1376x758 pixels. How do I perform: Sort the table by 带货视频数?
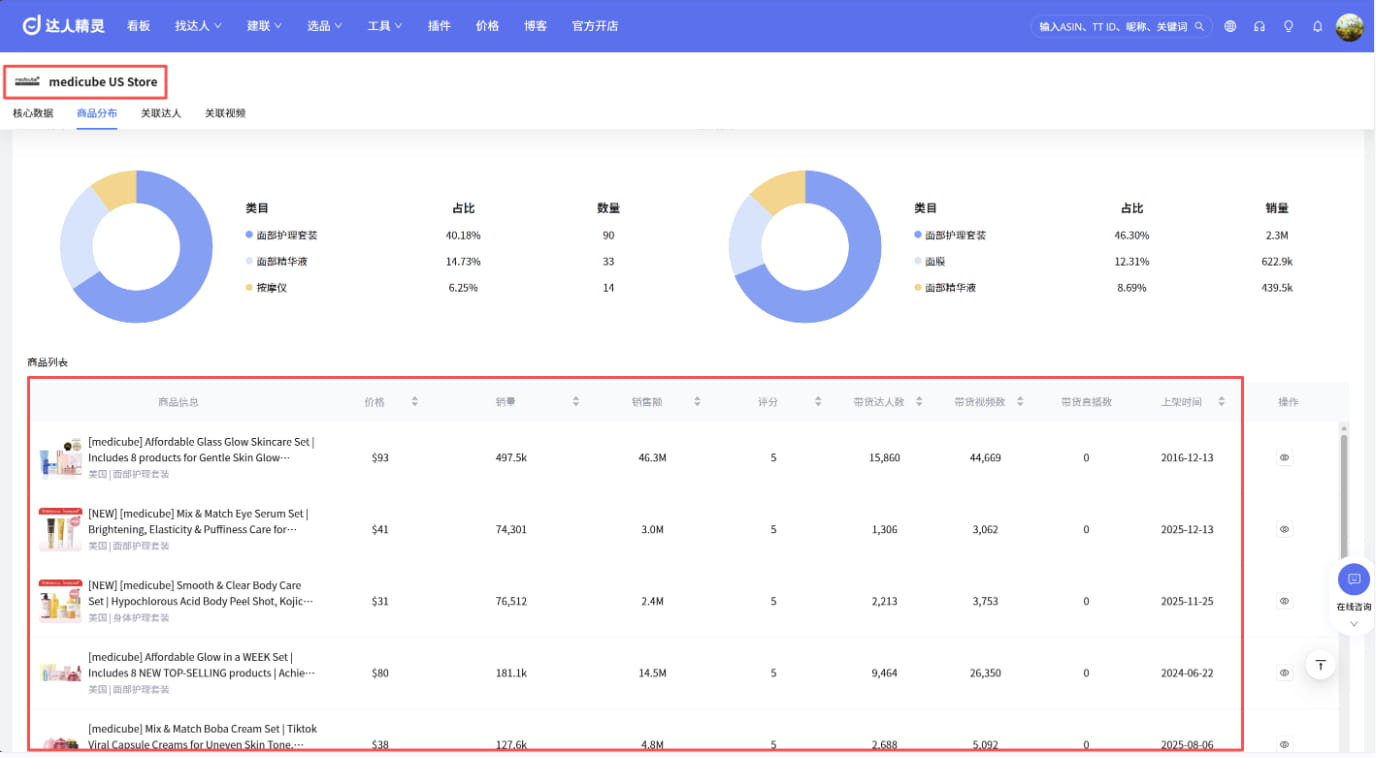tap(1020, 402)
